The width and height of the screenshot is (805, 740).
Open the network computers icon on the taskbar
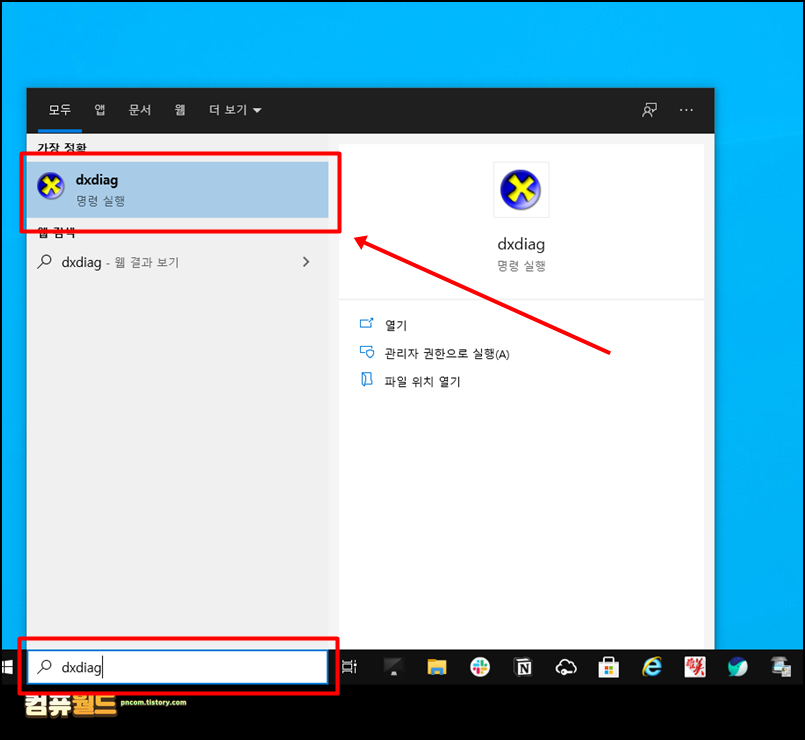point(781,667)
